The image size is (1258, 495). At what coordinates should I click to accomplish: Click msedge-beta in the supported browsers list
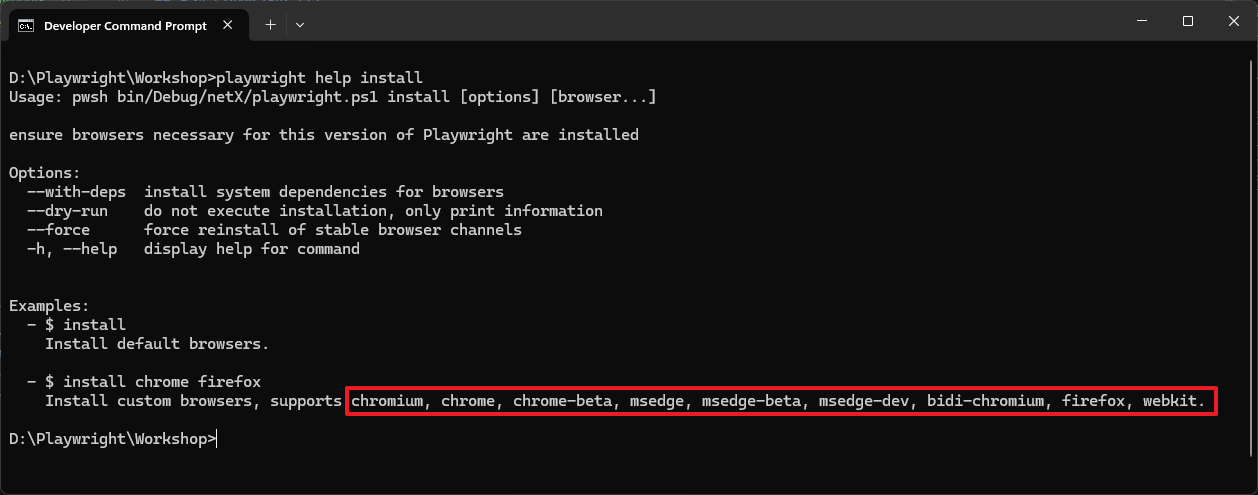click(x=751, y=401)
